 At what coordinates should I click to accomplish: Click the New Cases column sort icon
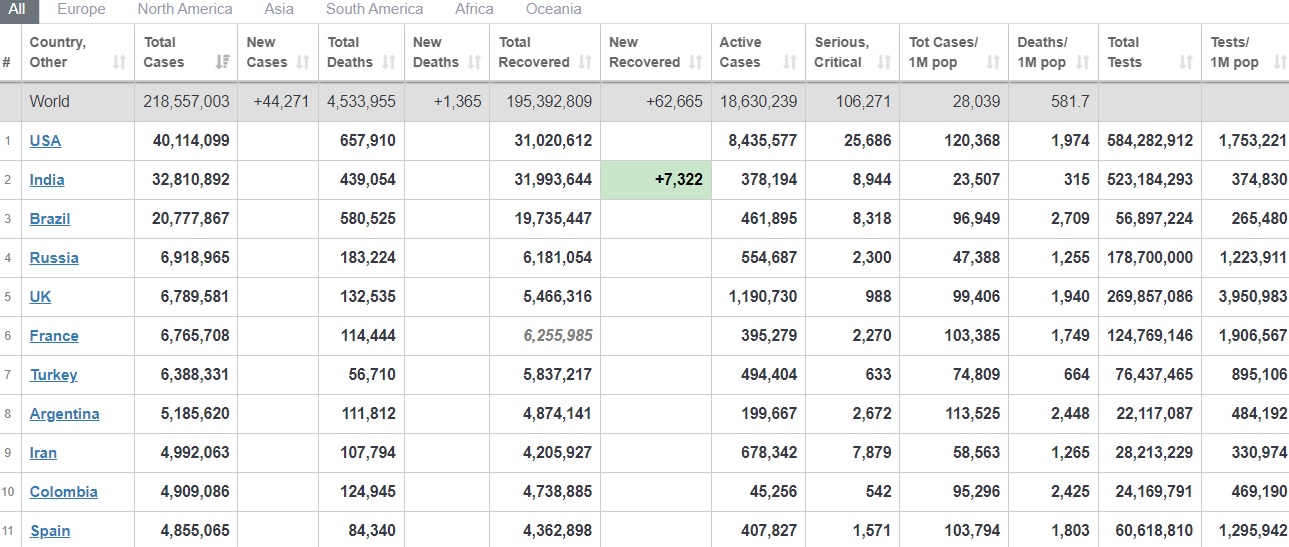coord(304,62)
